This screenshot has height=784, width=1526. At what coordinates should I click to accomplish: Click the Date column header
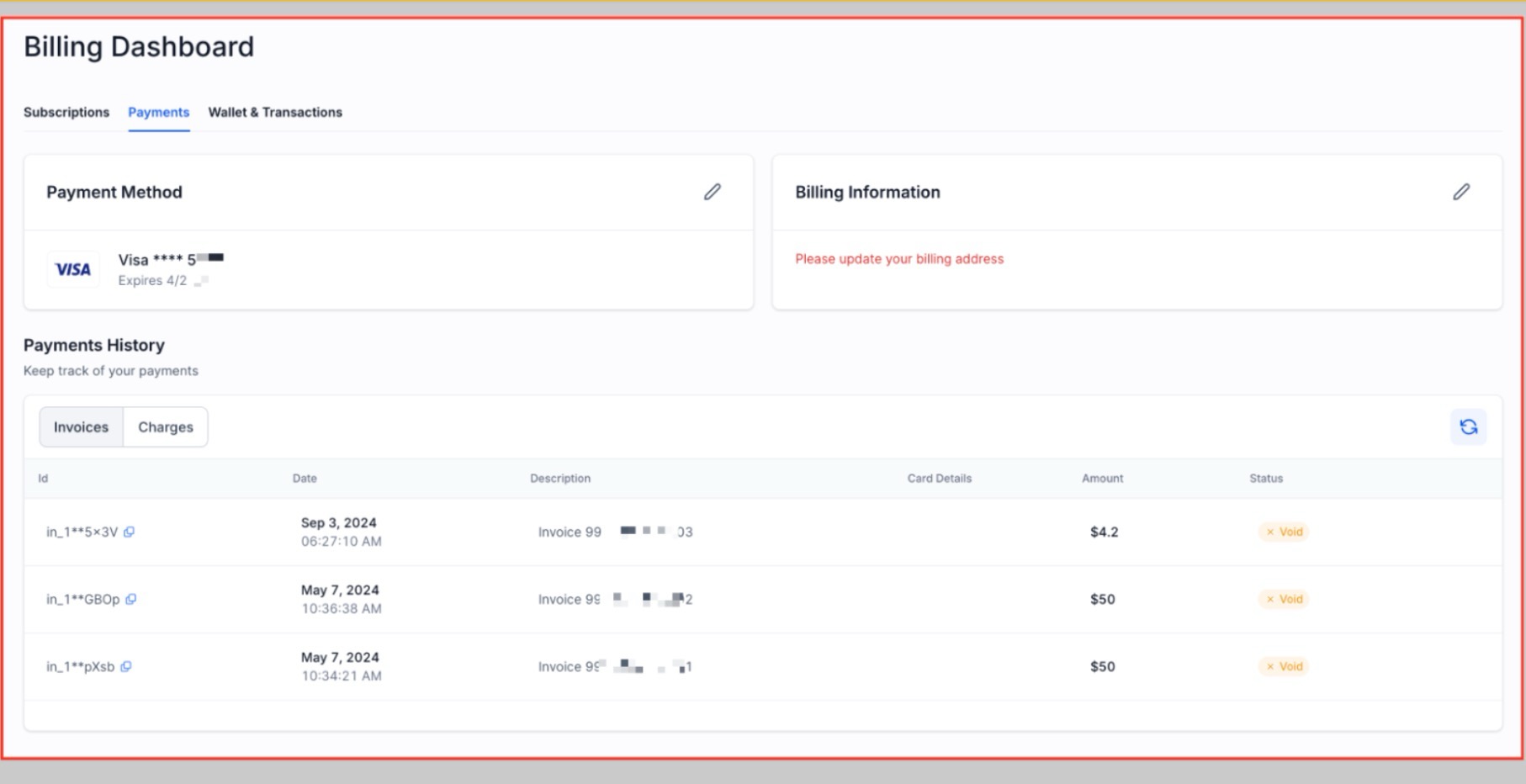pyautogui.click(x=305, y=478)
